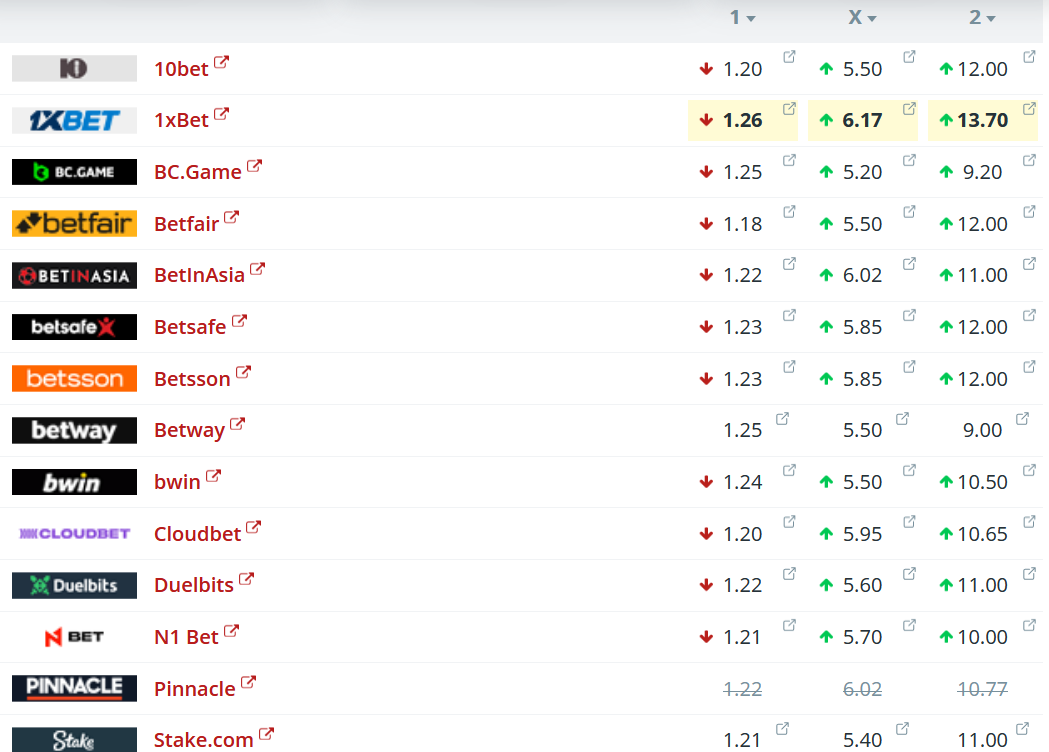Click the external link icon beside Cloudbet 10.65 odds
This screenshot has height=752, width=1049.
click(1029, 521)
